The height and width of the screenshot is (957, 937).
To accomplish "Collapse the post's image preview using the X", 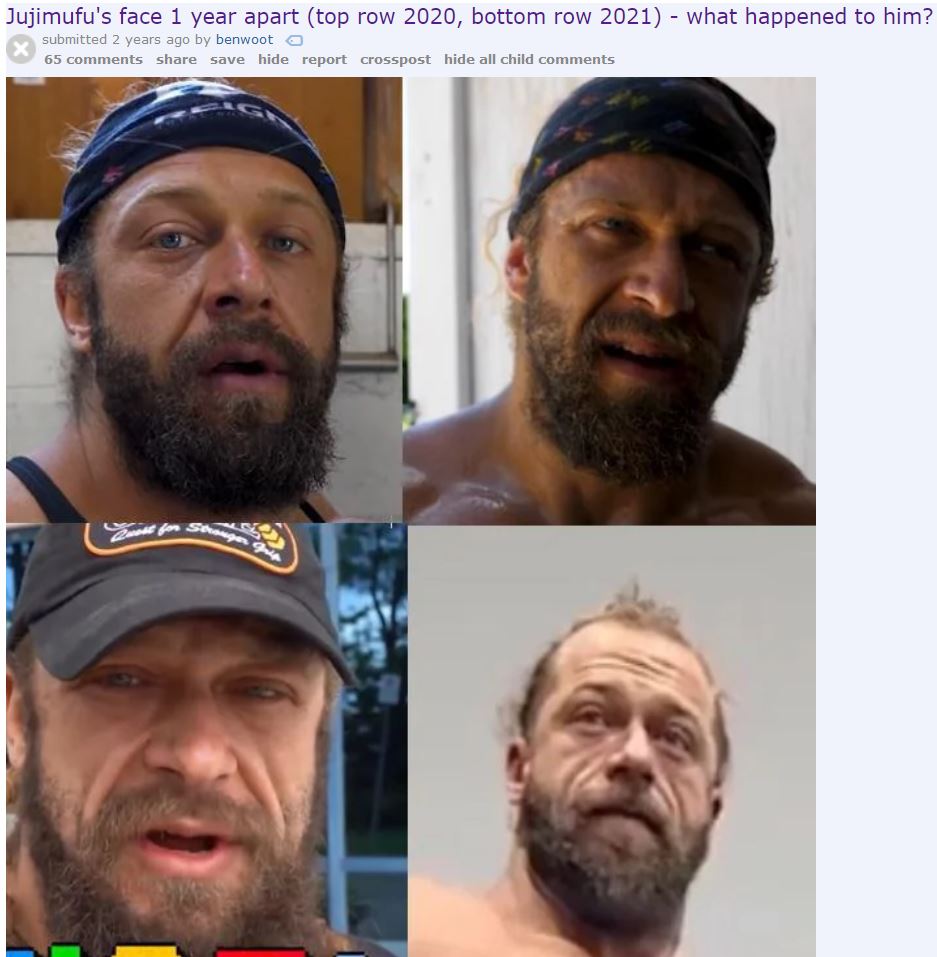I will (21, 49).
